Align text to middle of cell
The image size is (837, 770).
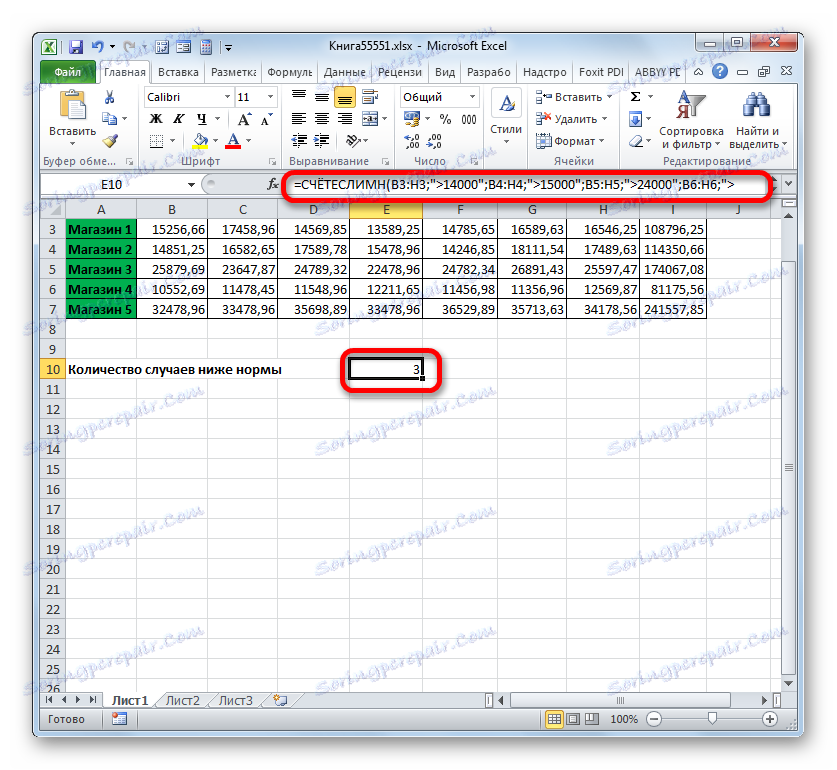pos(321,97)
